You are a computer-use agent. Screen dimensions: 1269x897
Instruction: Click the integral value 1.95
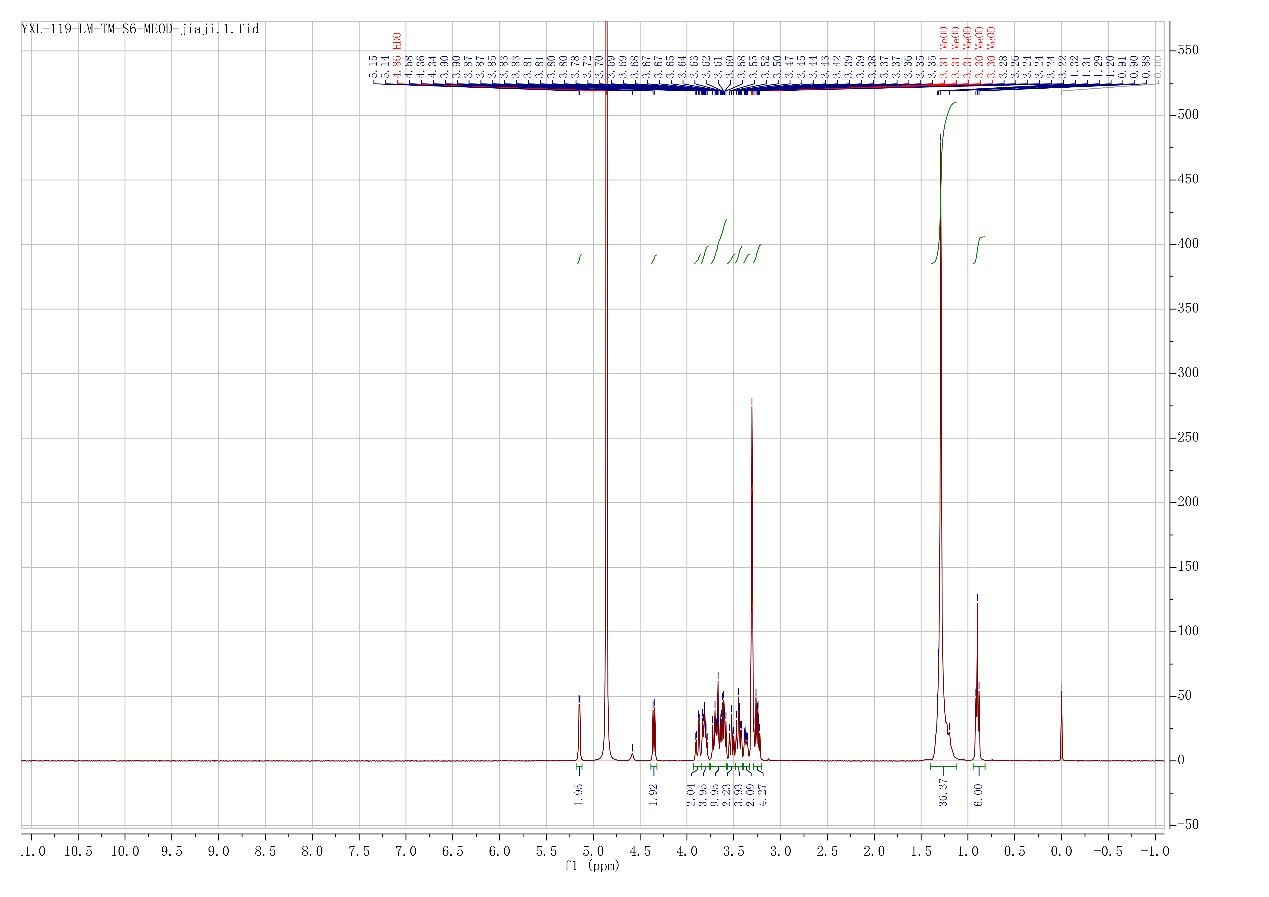(x=579, y=794)
